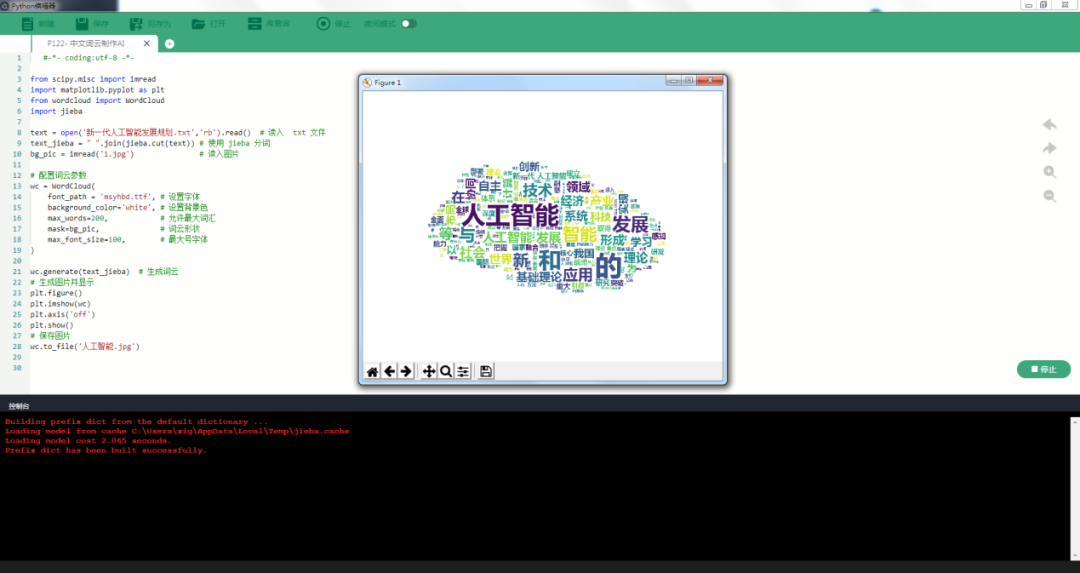The height and width of the screenshot is (573, 1080).
Task: Click the zoom-out magnifier on editor's right
Action: click(1050, 196)
